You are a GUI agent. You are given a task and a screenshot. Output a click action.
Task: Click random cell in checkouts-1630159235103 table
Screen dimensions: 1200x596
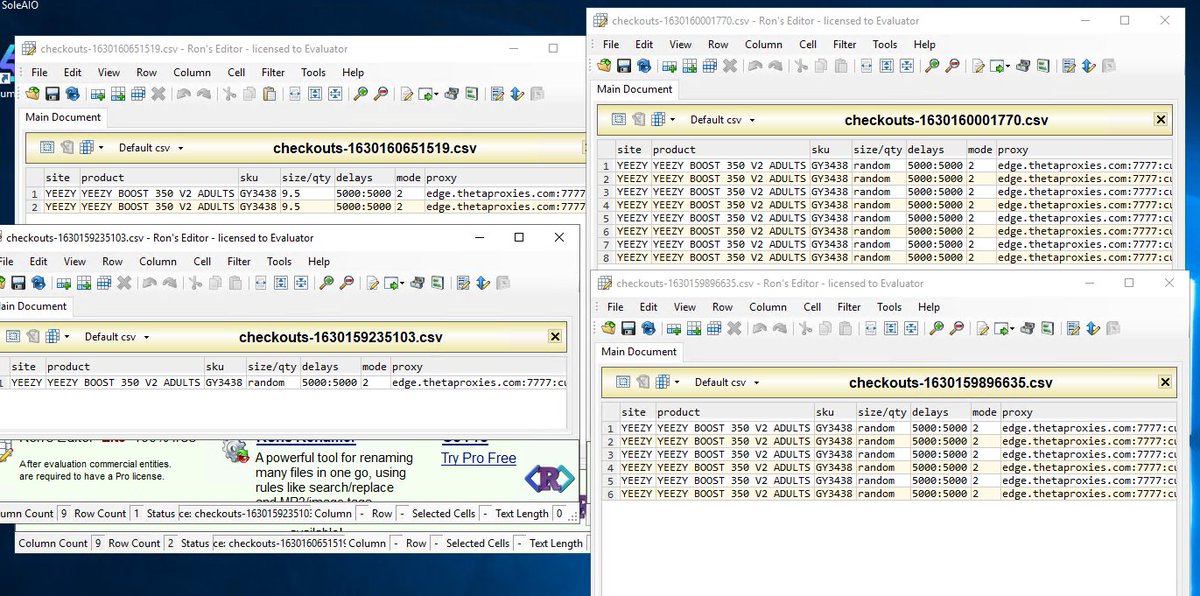point(272,382)
